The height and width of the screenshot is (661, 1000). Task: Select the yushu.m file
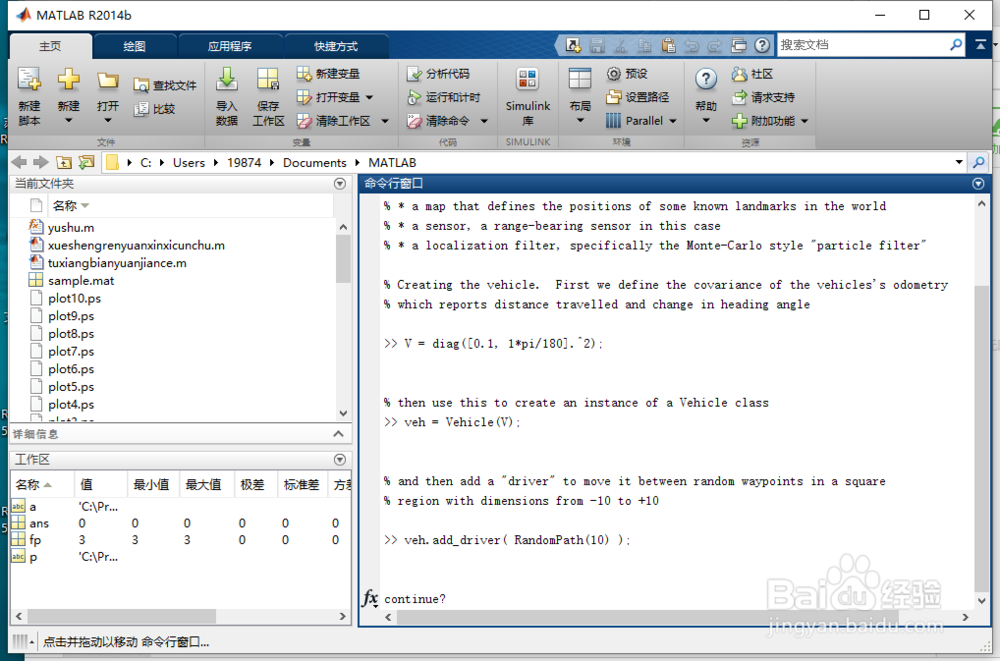coord(70,228)
